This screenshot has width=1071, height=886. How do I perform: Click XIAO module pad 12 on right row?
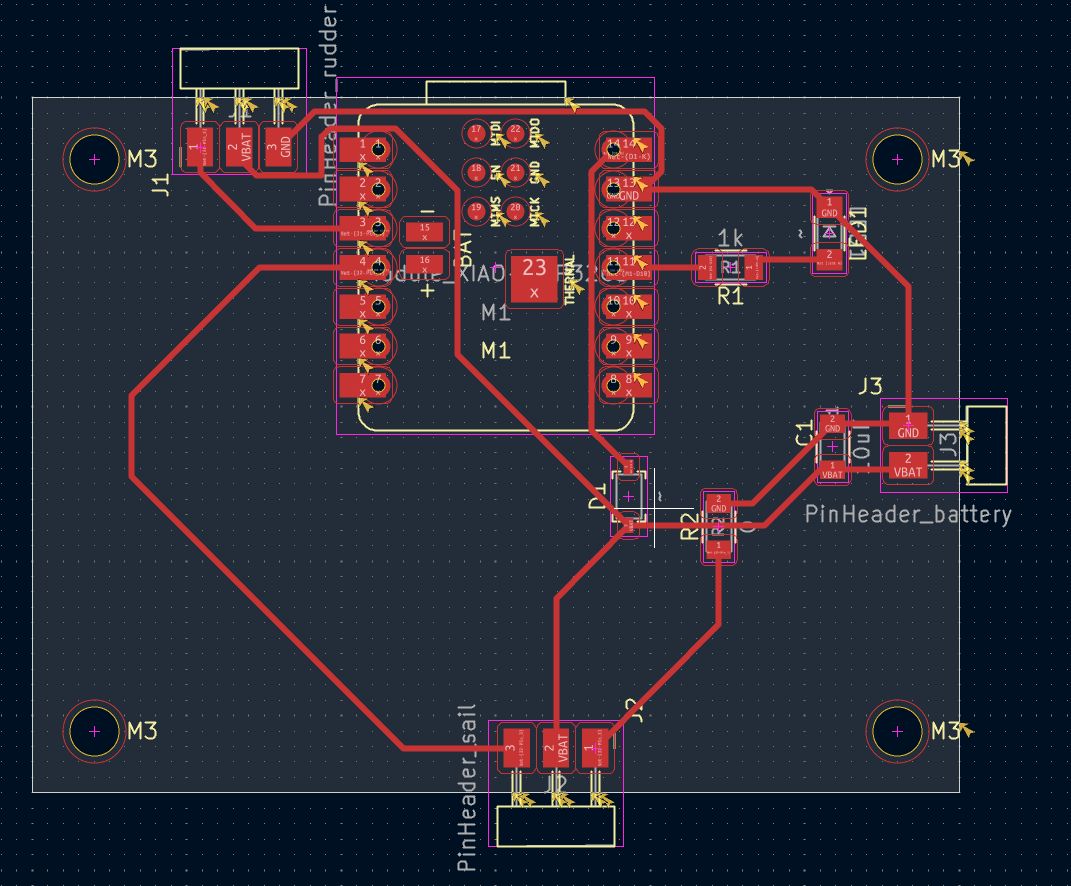(627, 227)
